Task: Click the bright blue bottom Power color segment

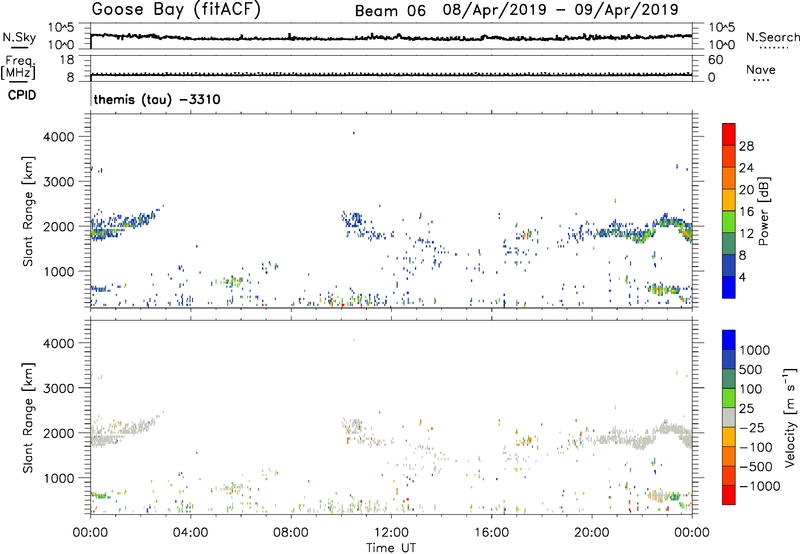Action: pyautogui.click(x=729, y=287)
